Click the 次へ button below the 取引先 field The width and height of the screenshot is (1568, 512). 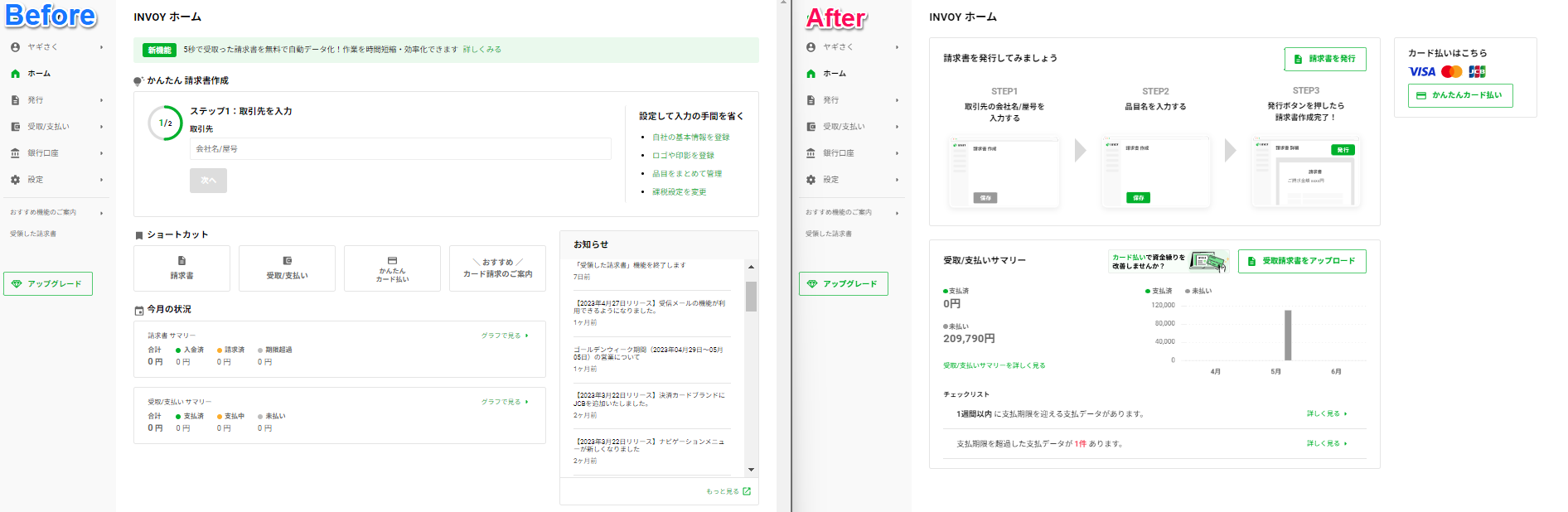[x=208, y=181]
